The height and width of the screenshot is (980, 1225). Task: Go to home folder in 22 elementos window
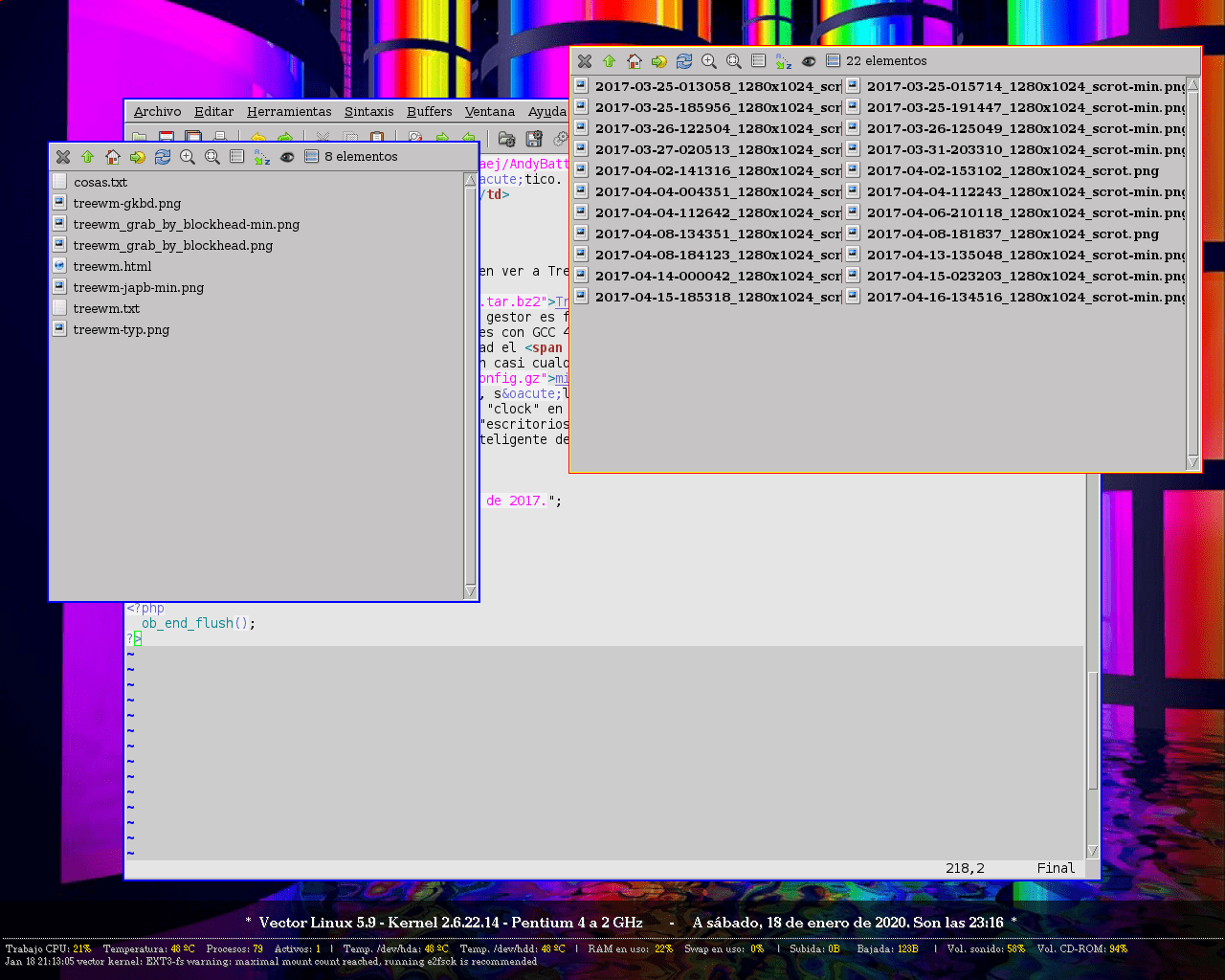click(635, 61)
